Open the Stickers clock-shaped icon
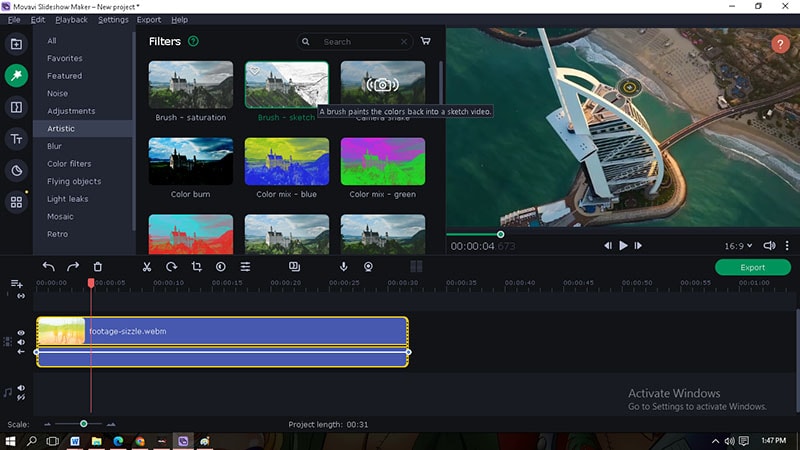The width and height of the screenshot is (800, 450). tap(16, 170)
